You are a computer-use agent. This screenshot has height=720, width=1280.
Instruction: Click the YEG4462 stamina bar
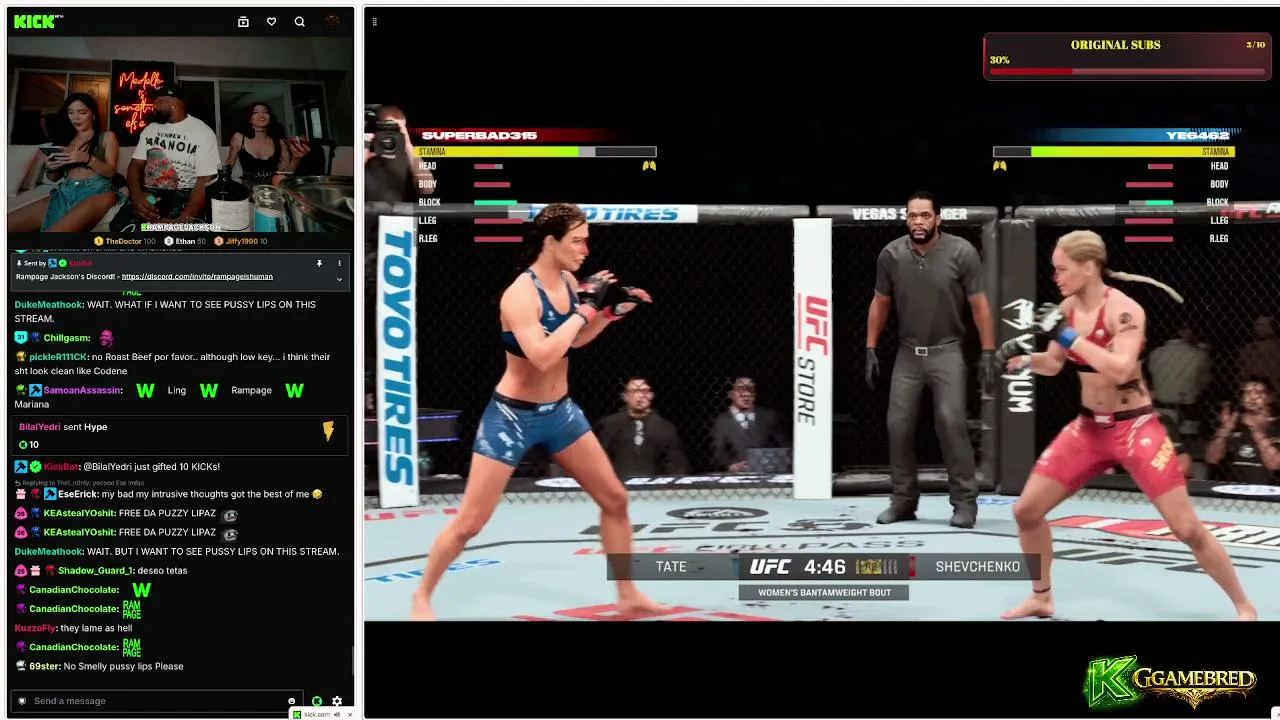1113,152
